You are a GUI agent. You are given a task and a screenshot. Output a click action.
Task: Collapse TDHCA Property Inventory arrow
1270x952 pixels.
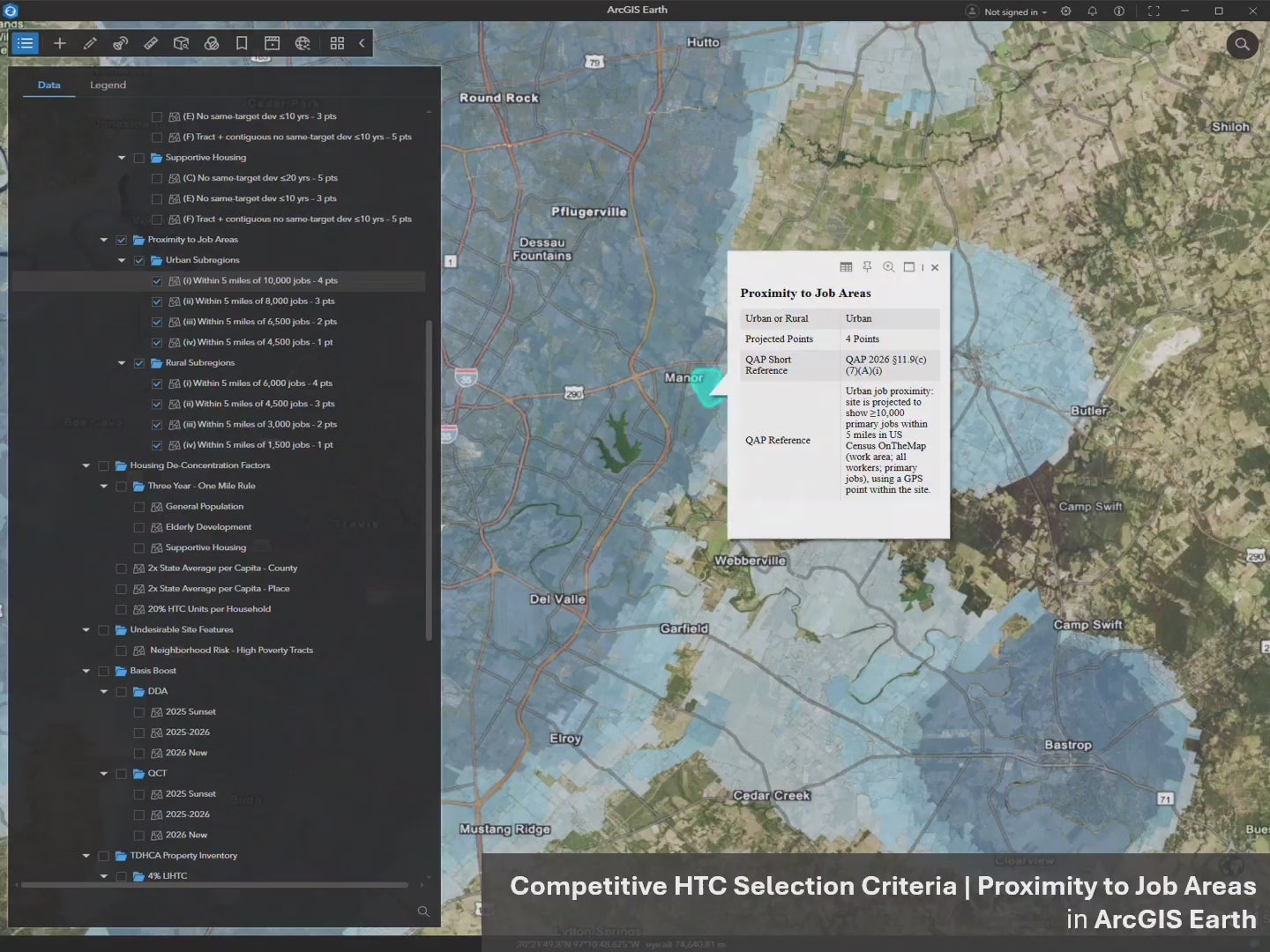(x=86, y=856)
